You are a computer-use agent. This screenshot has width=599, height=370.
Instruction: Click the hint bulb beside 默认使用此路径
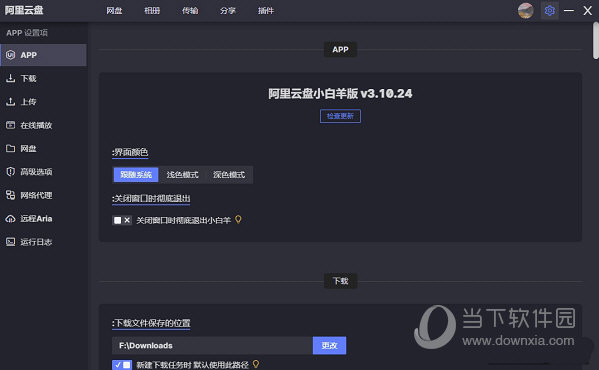point(256,364)
